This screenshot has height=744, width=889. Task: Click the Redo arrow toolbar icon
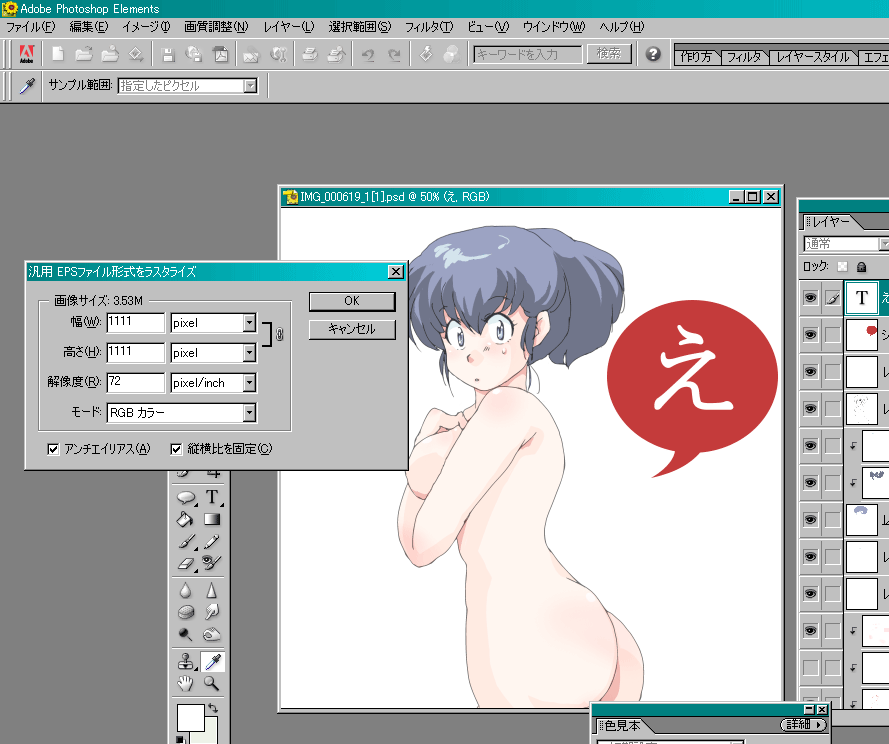(x=394, y=54)
